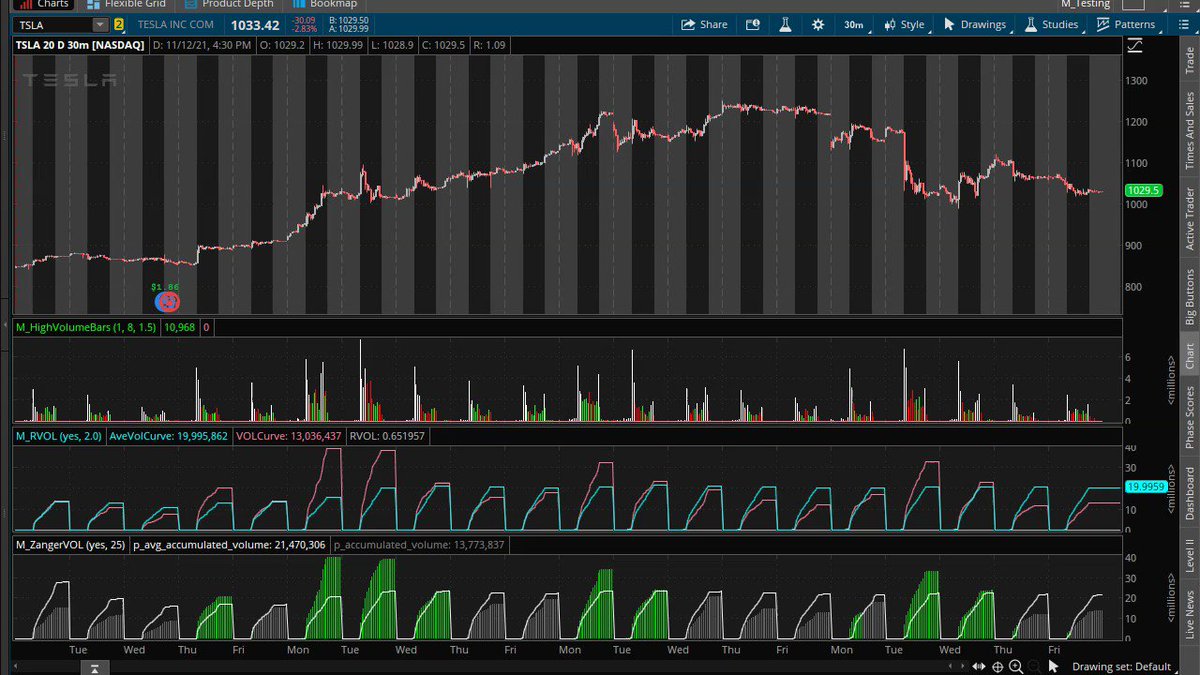1200x675 pixels.
Task: Click the AveVolCurve value label
Action: coord(168,436)
